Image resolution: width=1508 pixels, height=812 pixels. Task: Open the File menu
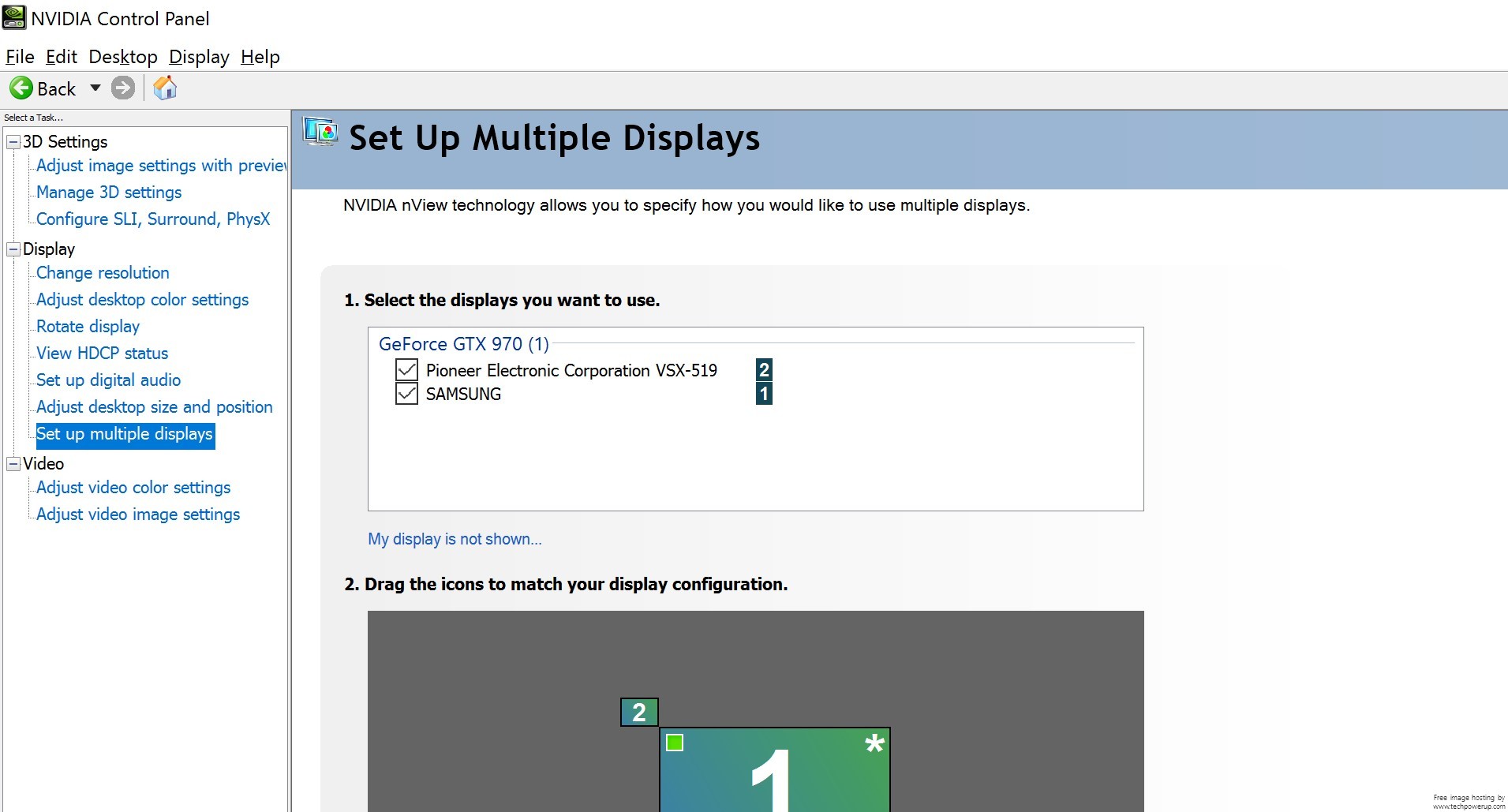click(x=20, y=57)
